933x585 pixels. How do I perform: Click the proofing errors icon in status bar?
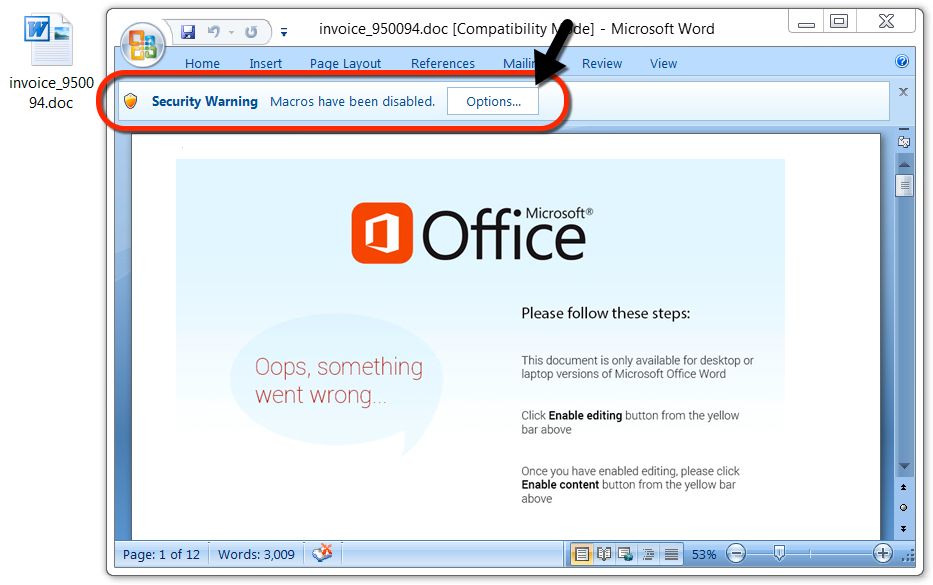(x=323, y=553)
